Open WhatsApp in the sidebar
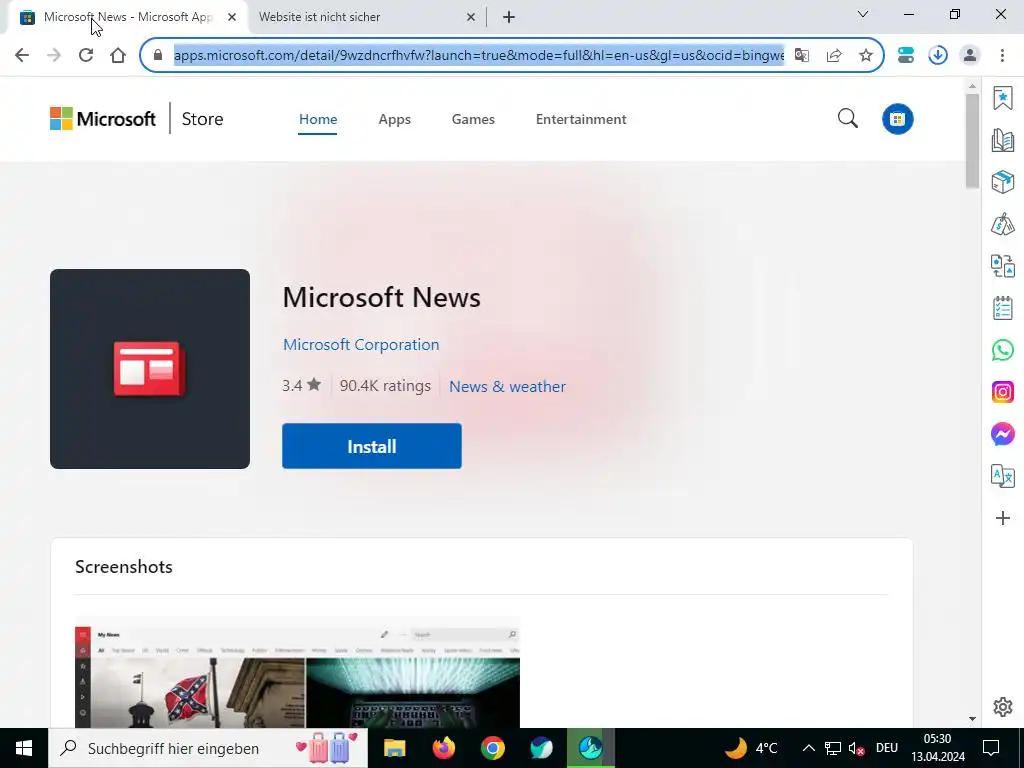This screenshot has width=1024, height=768. 1003,350
